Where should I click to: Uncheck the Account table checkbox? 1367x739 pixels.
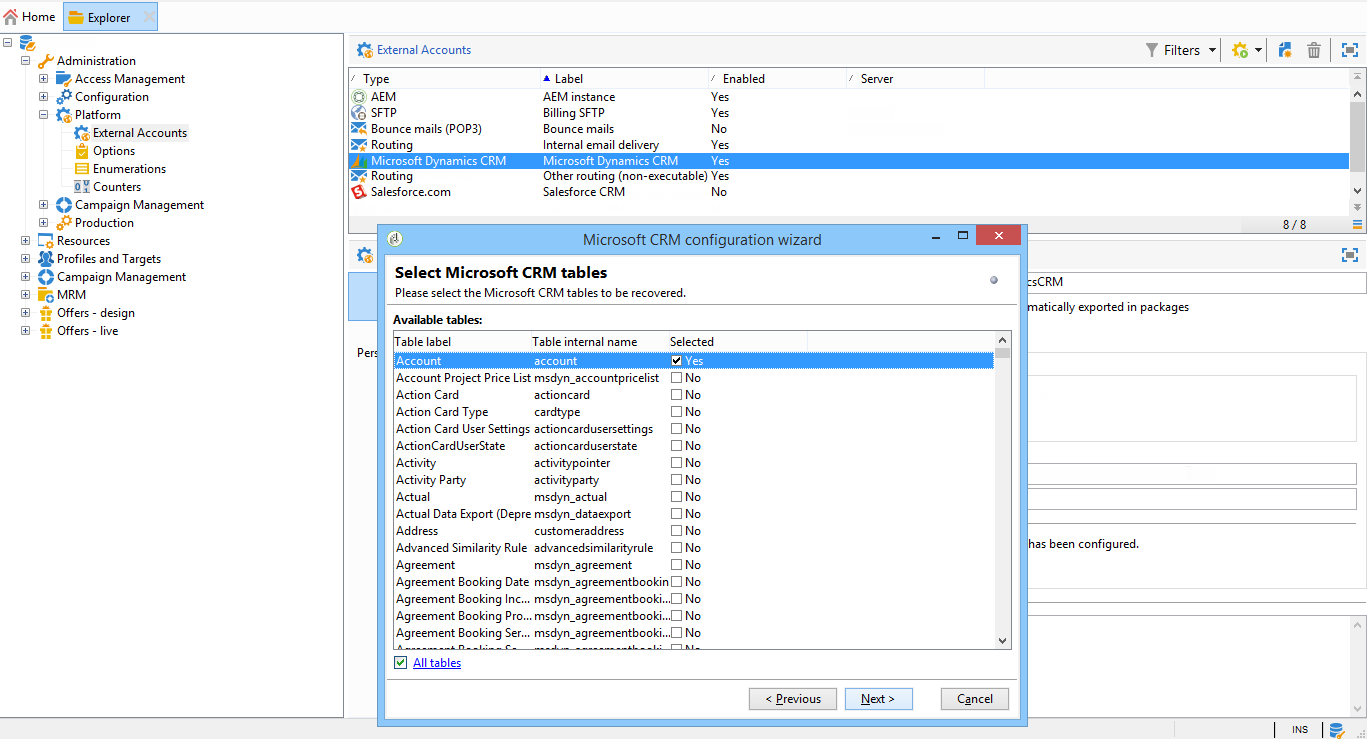677,361
